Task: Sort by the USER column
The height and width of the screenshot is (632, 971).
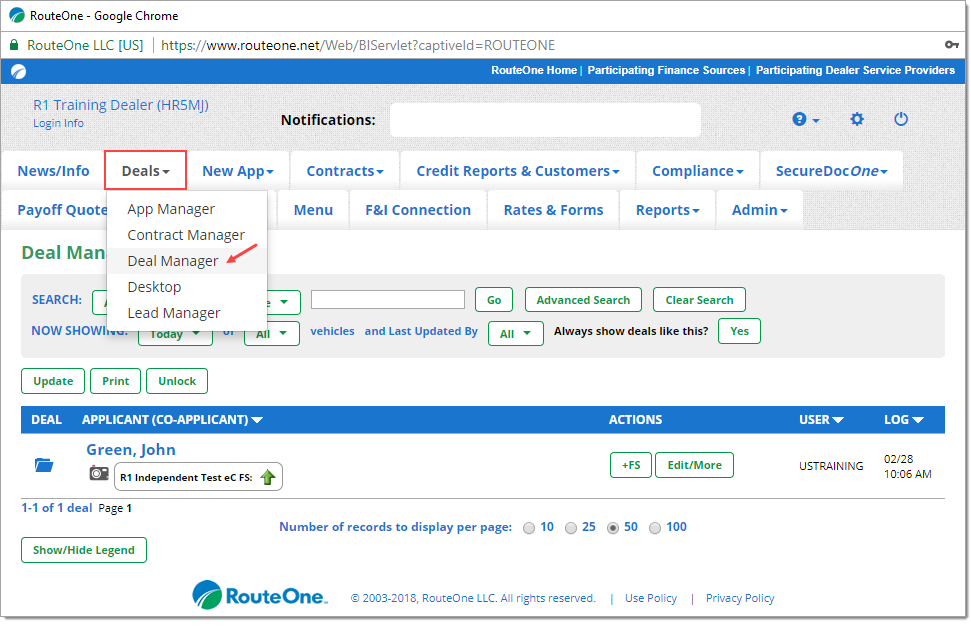Action: [821, 420]
